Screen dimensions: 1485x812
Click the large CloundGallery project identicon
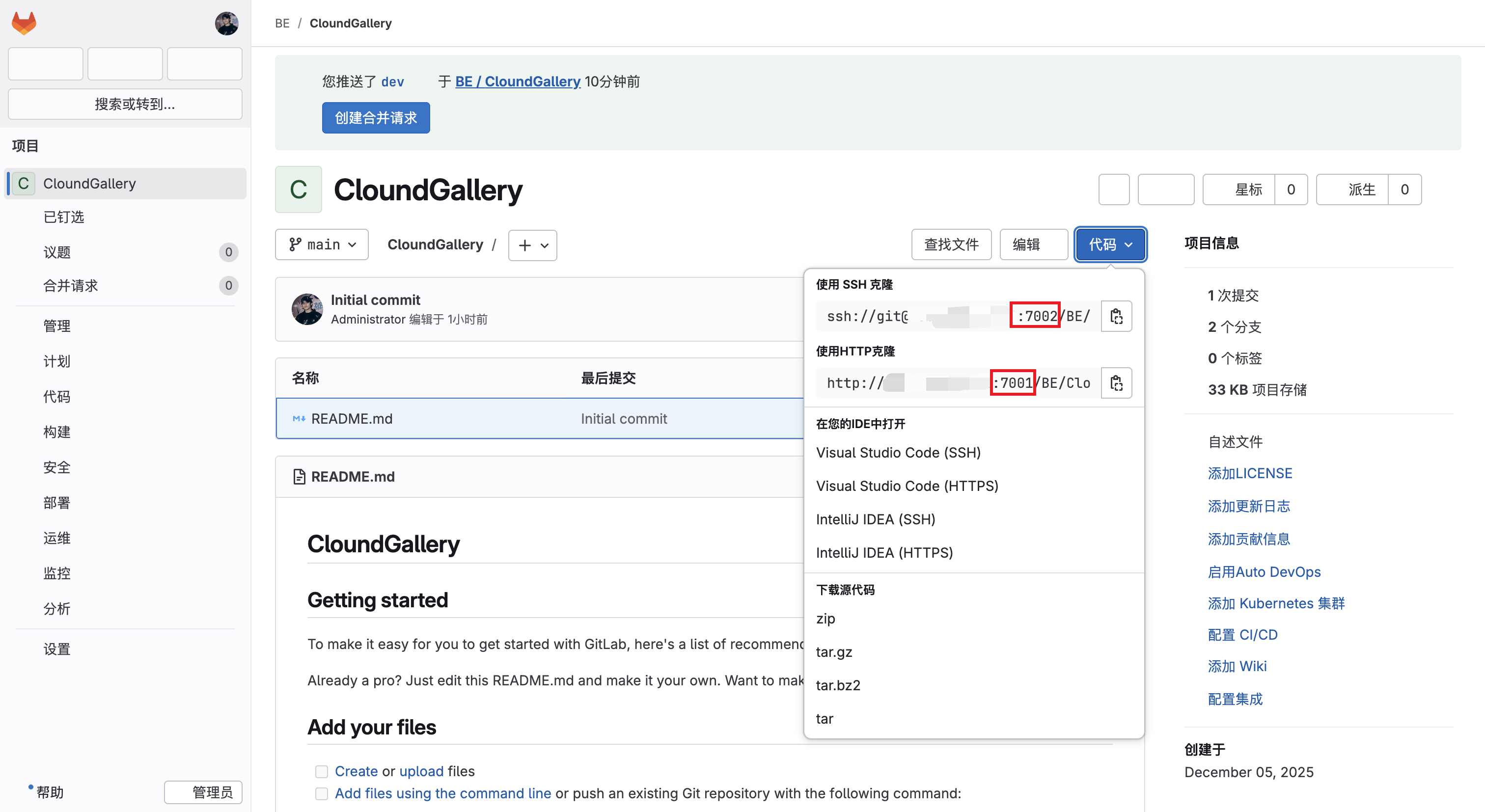tap(298, 189)
